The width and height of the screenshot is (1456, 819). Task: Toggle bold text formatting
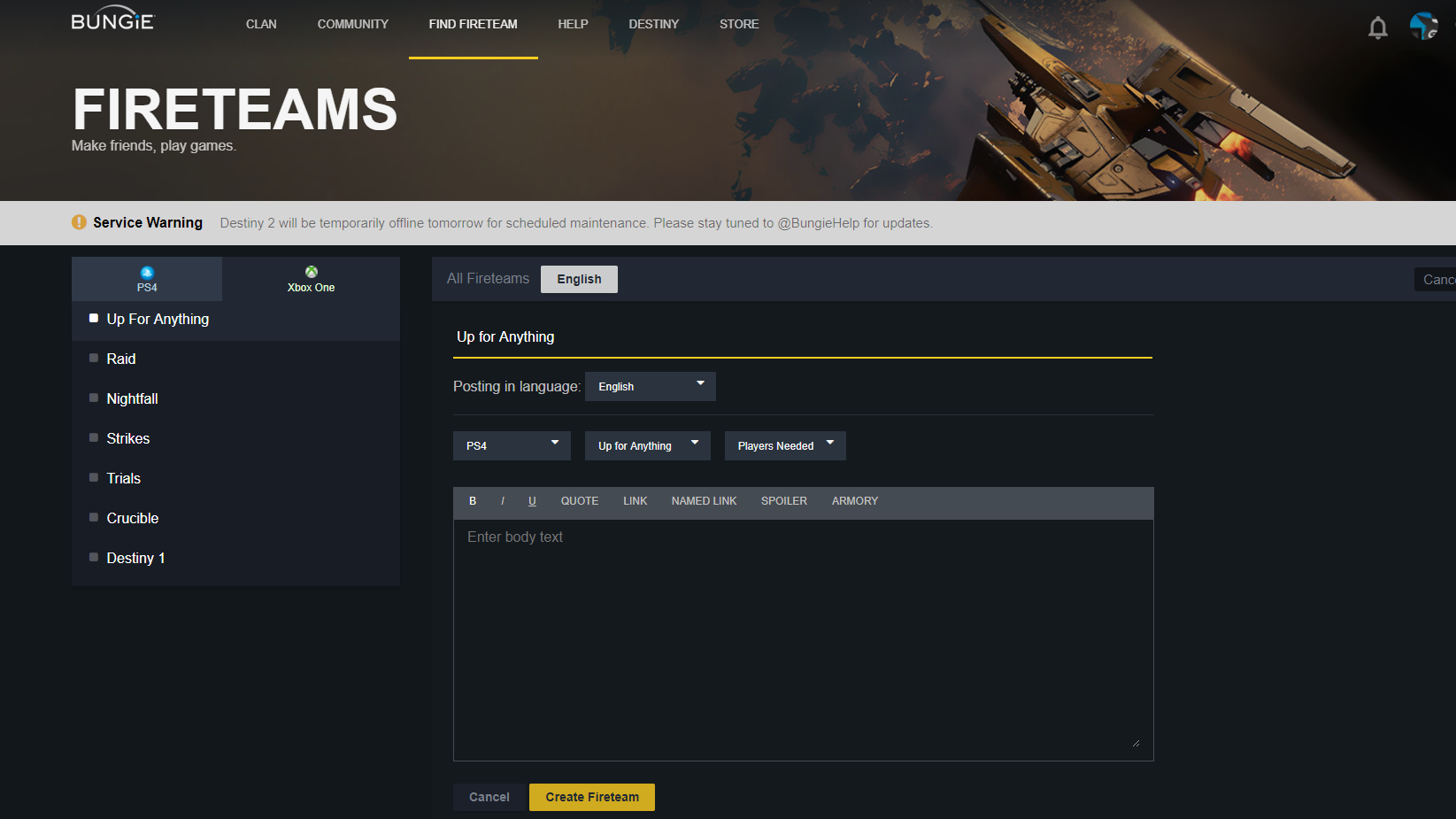click(x=473, y=501)
